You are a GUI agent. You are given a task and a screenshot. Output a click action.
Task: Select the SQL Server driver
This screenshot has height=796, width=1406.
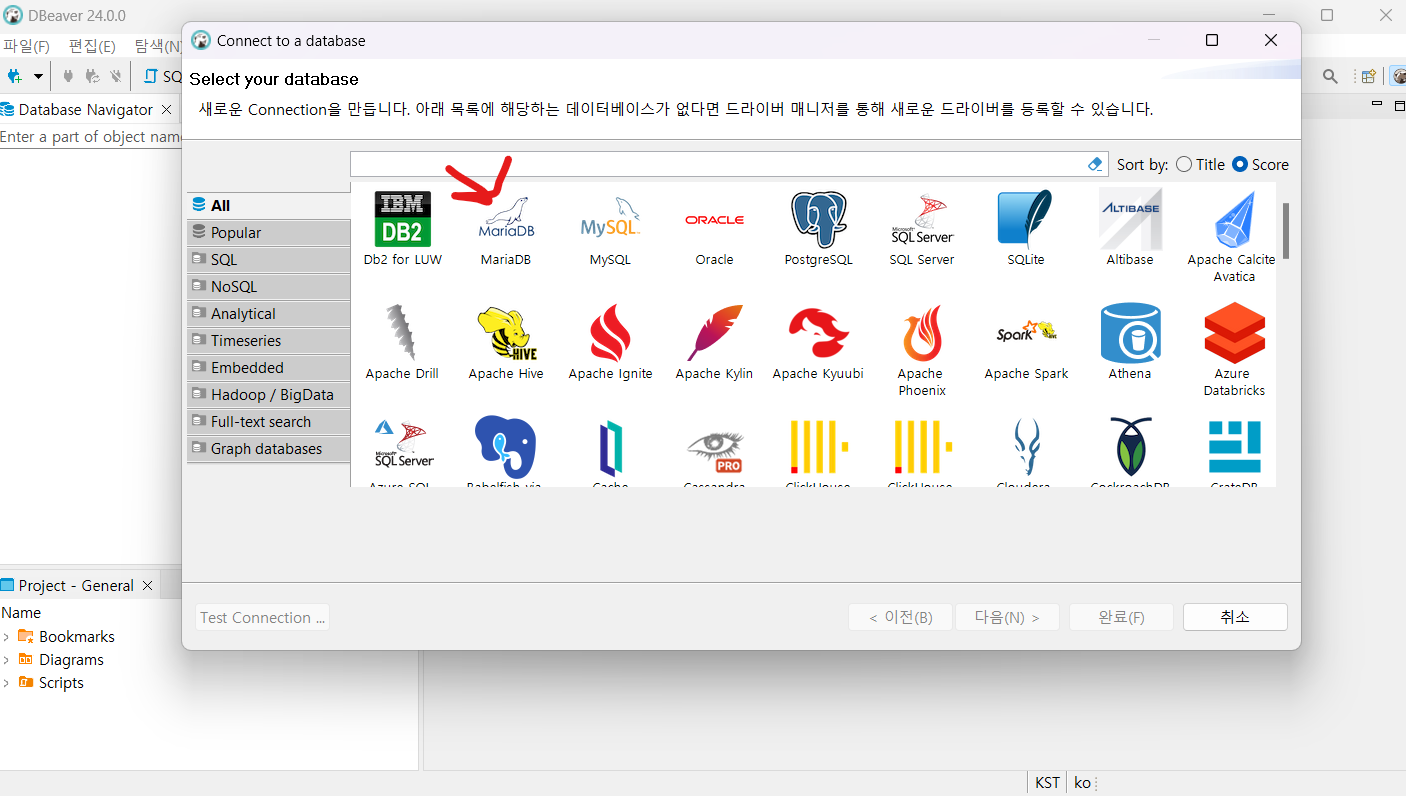pos(922,229)
